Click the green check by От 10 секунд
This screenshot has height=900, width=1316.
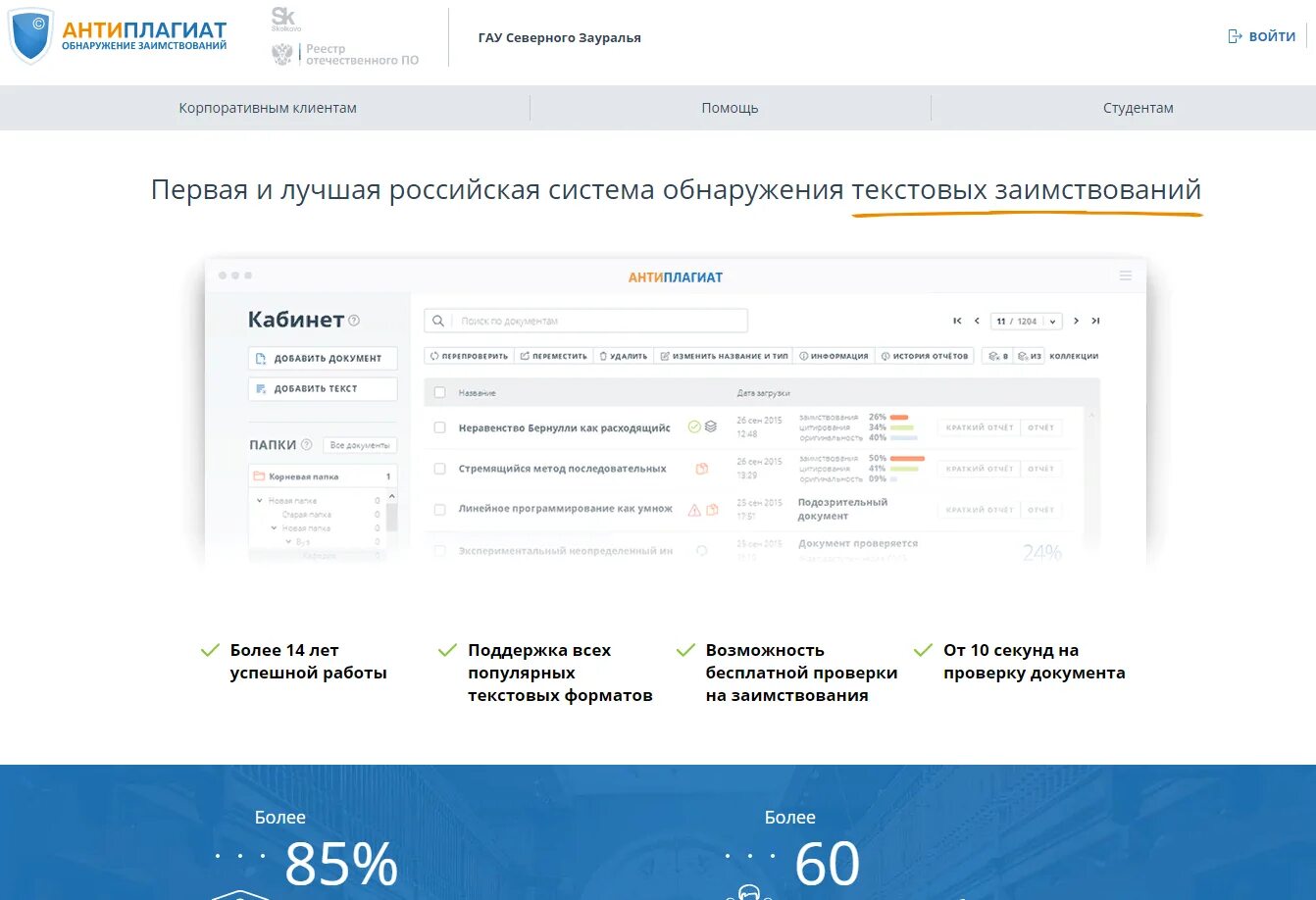point(923,650)
